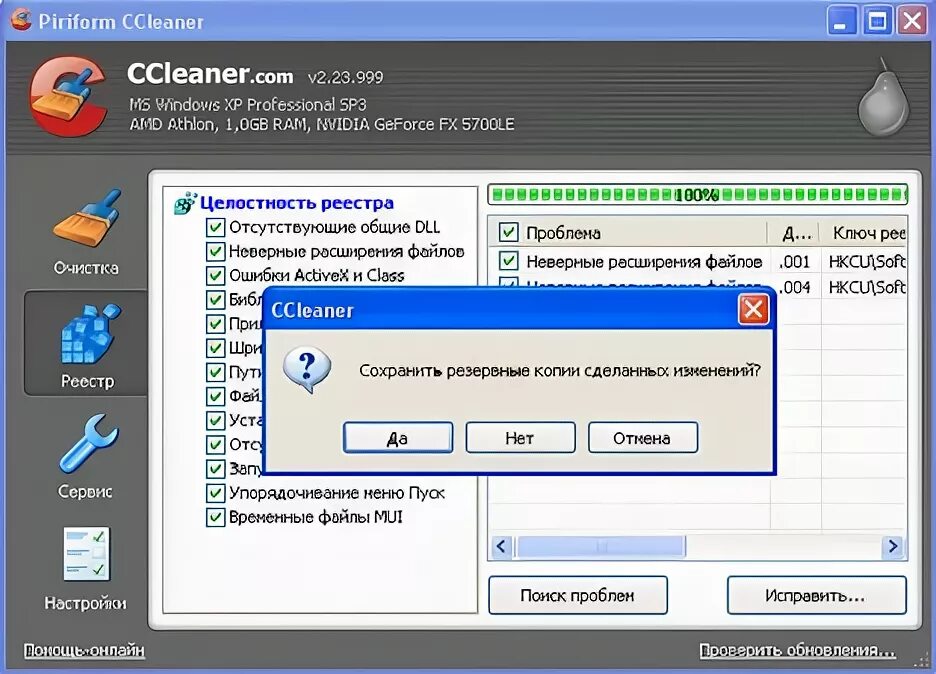Click the CCleaner logo in header
Image resolution: width=936 pixels, height=674 pixels.
coord(69,96)
